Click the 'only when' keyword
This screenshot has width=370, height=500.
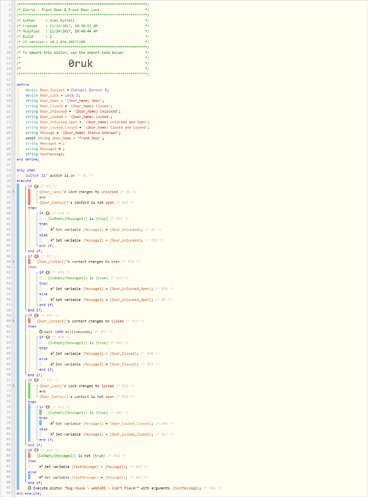26,171
